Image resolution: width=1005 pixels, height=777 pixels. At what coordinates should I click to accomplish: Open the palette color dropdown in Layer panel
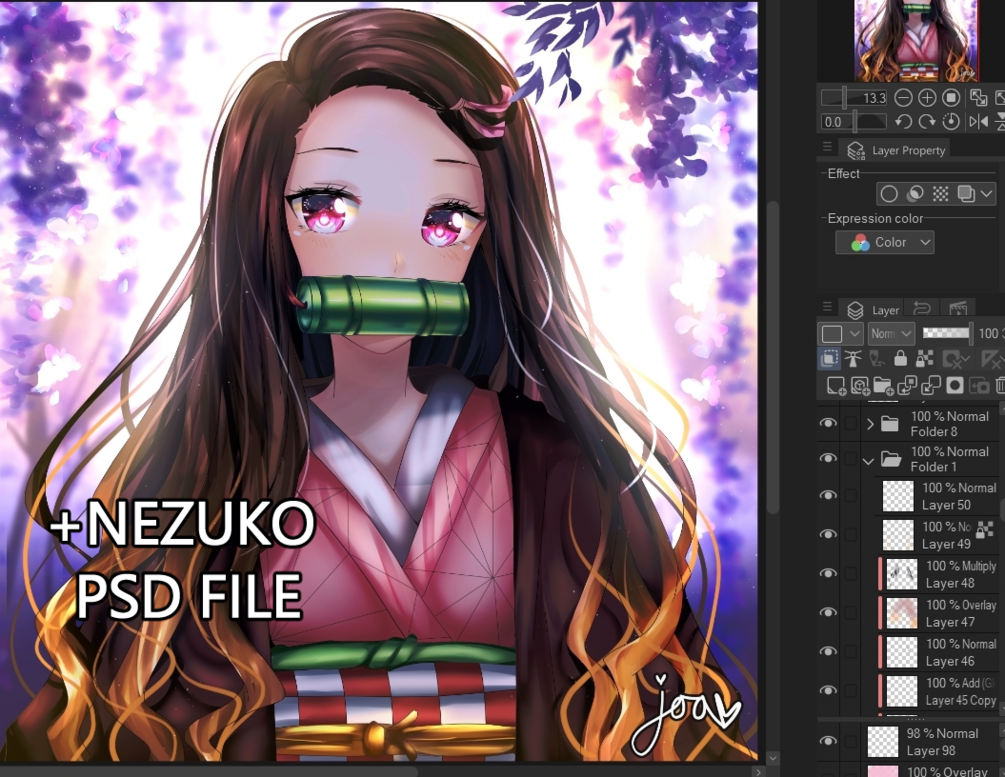840,334
